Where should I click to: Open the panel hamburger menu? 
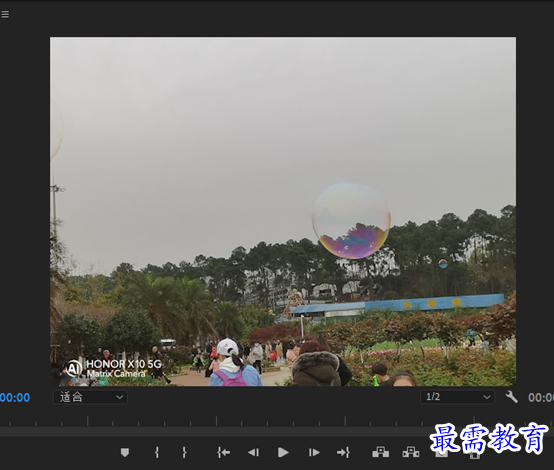click(5, 14)
